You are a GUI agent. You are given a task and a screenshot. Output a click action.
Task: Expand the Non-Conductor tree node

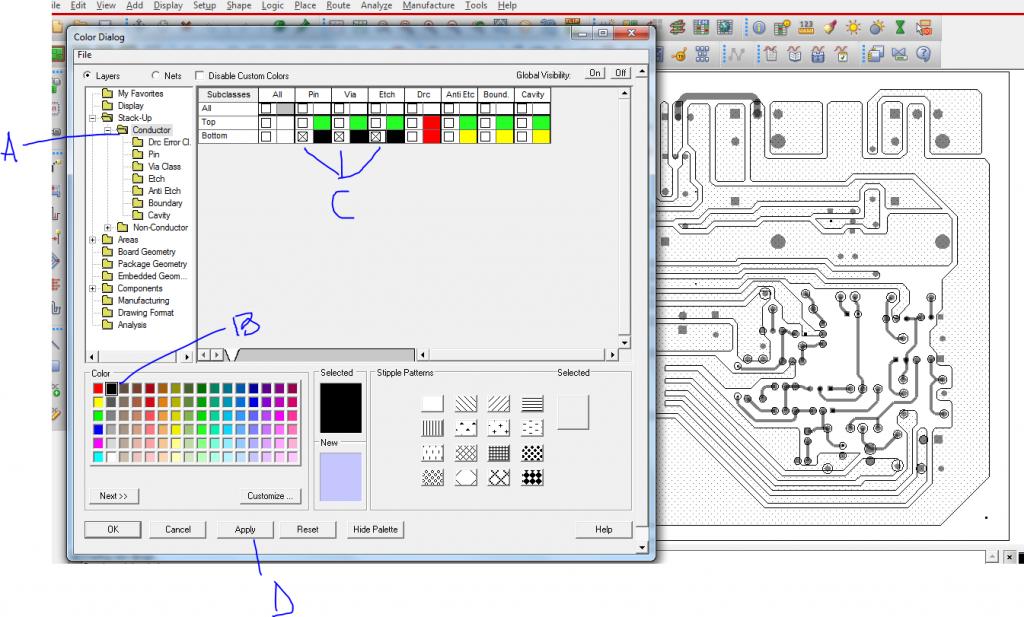pyautogui.click(x=108, y=228)
